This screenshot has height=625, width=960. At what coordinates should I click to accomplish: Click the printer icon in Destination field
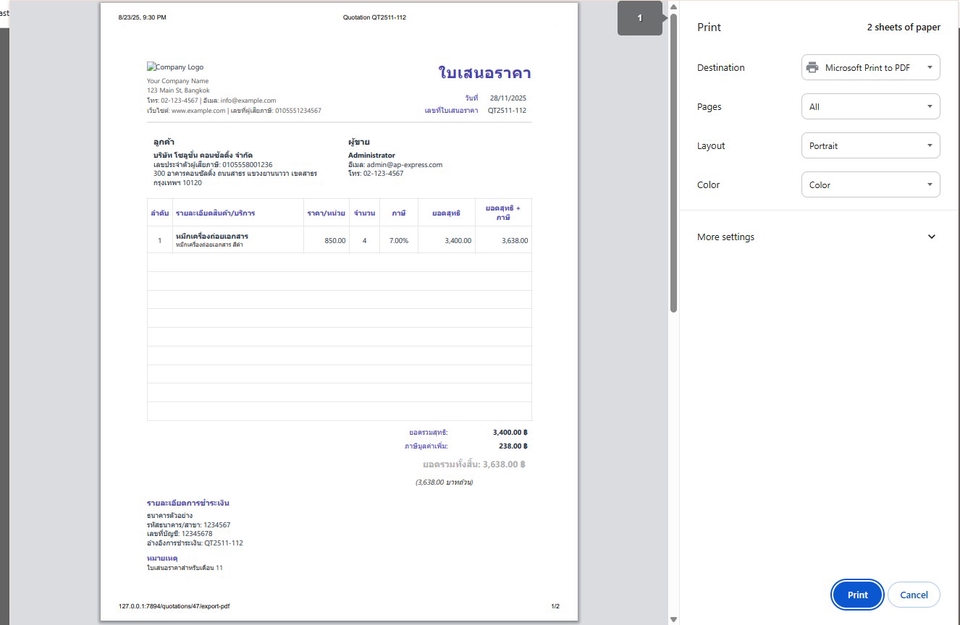click(x=814, y=68)
